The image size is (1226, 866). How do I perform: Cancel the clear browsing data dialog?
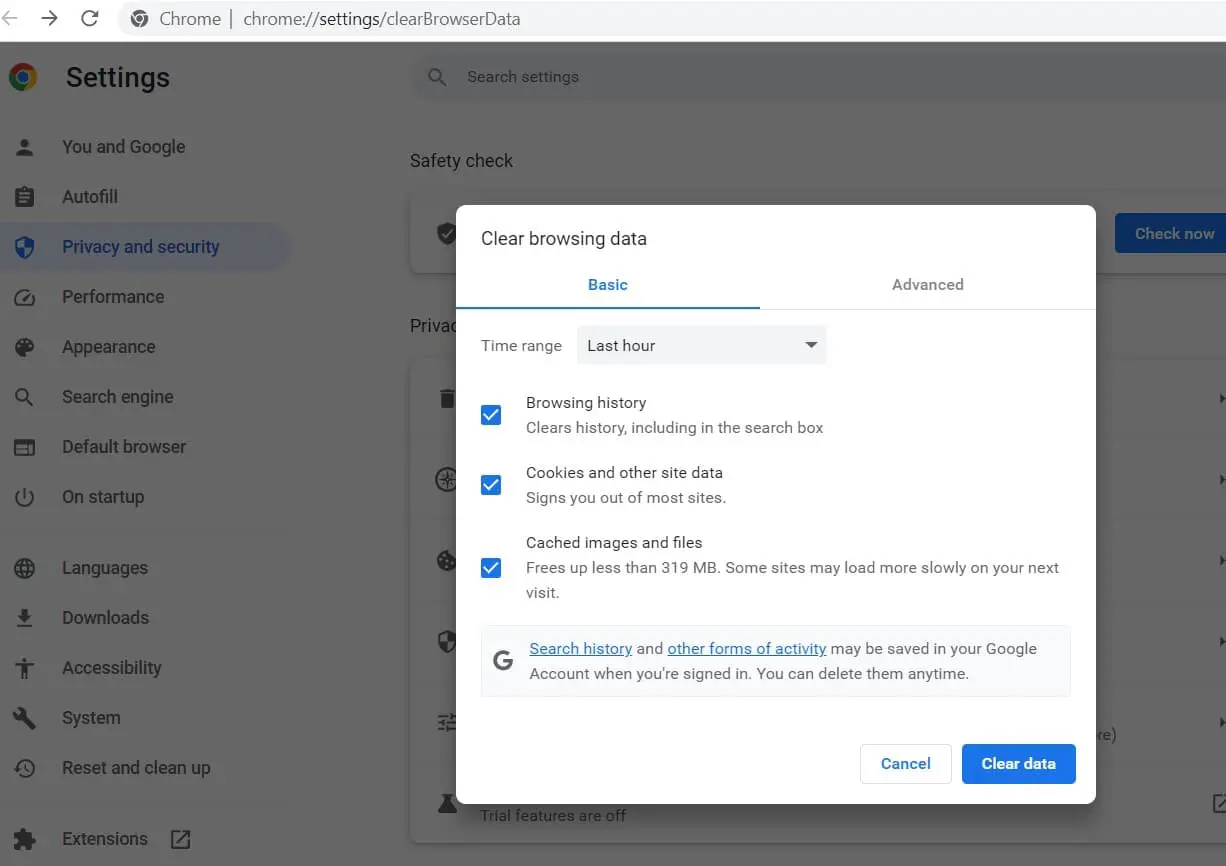click(x=904, y=763)
